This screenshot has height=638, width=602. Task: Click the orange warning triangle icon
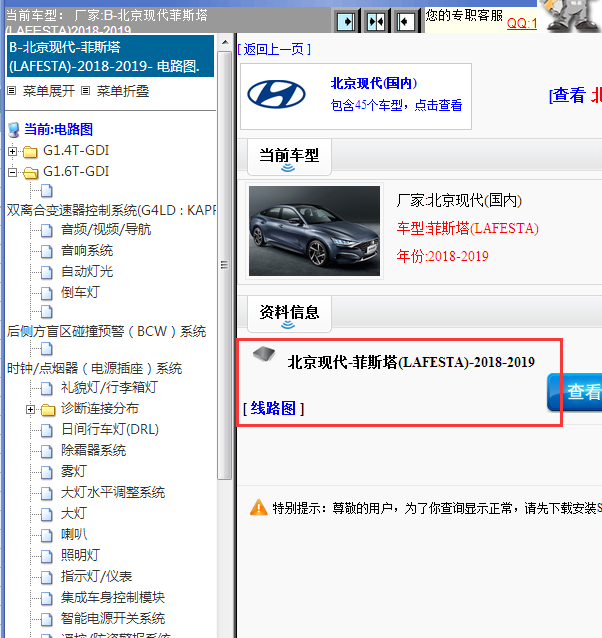[x=259, y=507]
